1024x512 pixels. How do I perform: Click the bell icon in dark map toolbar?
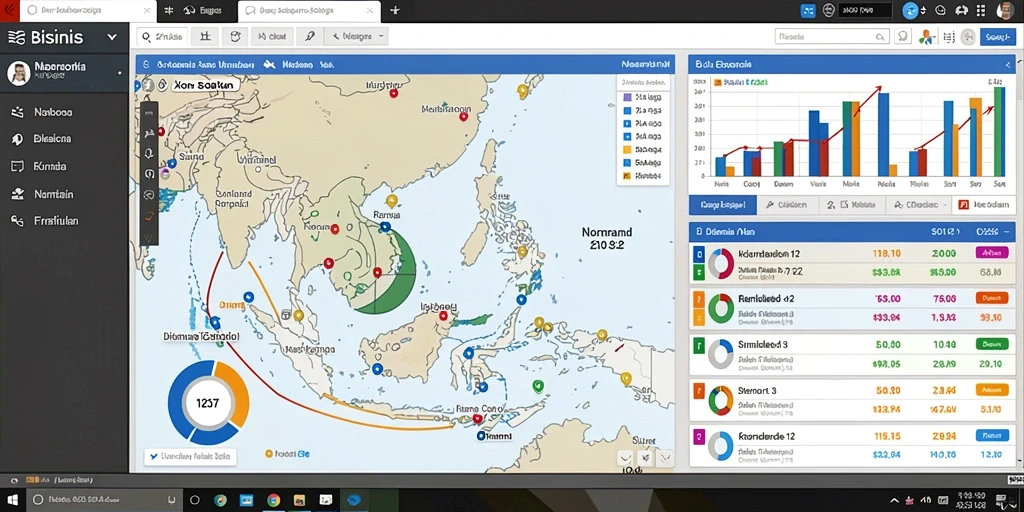[x=149, y=153]
